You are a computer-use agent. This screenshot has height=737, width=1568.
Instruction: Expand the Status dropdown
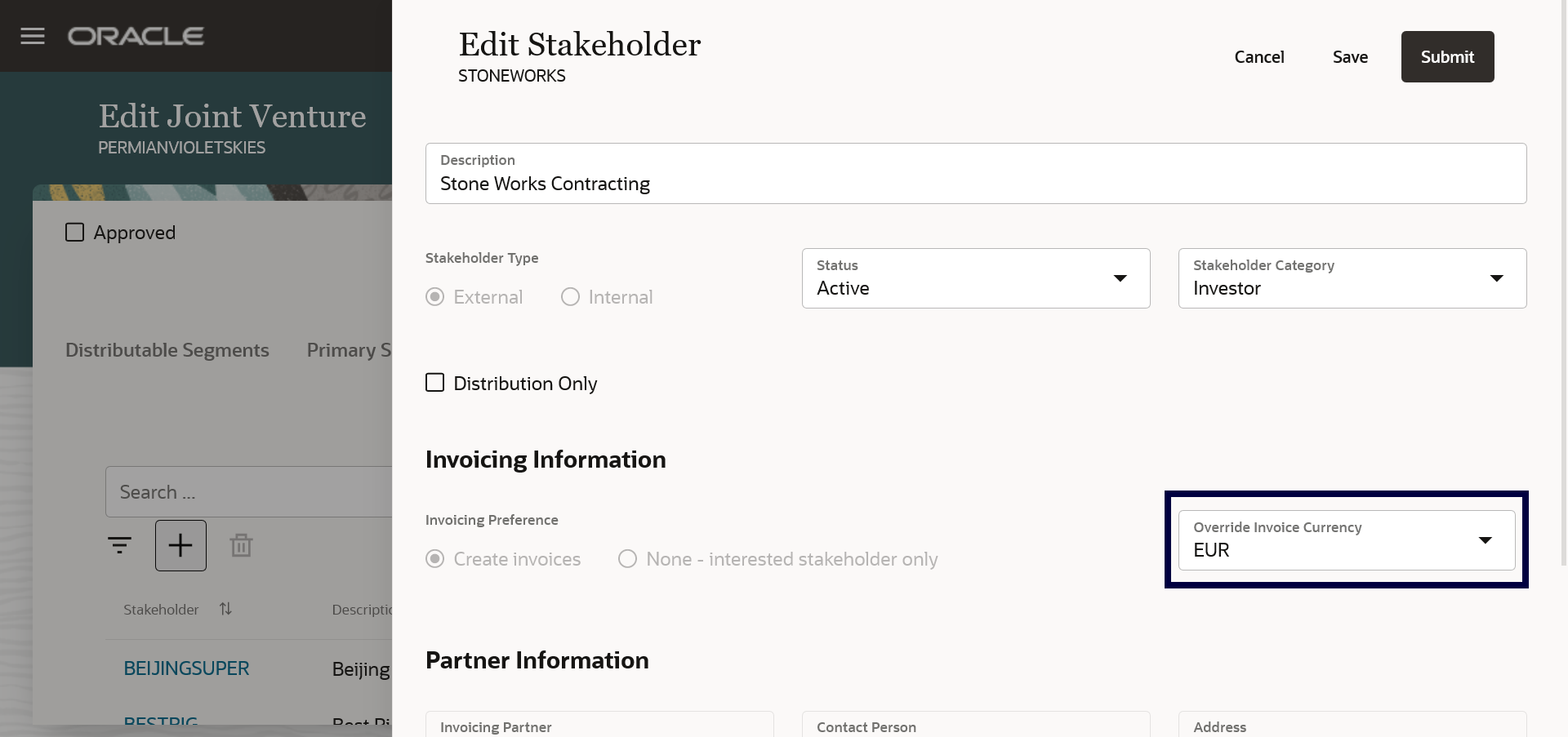pyautogui.click(x=1120, y=278)
